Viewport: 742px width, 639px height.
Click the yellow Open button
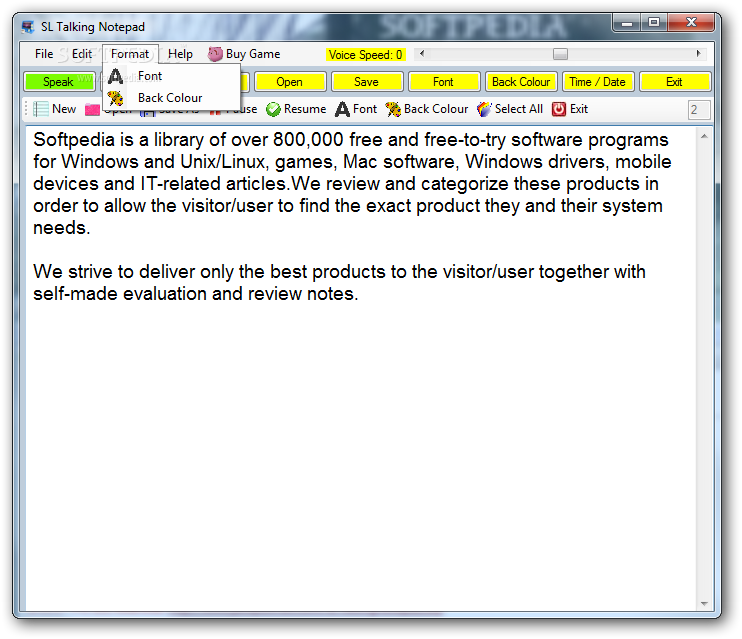(x=290, y=82)
